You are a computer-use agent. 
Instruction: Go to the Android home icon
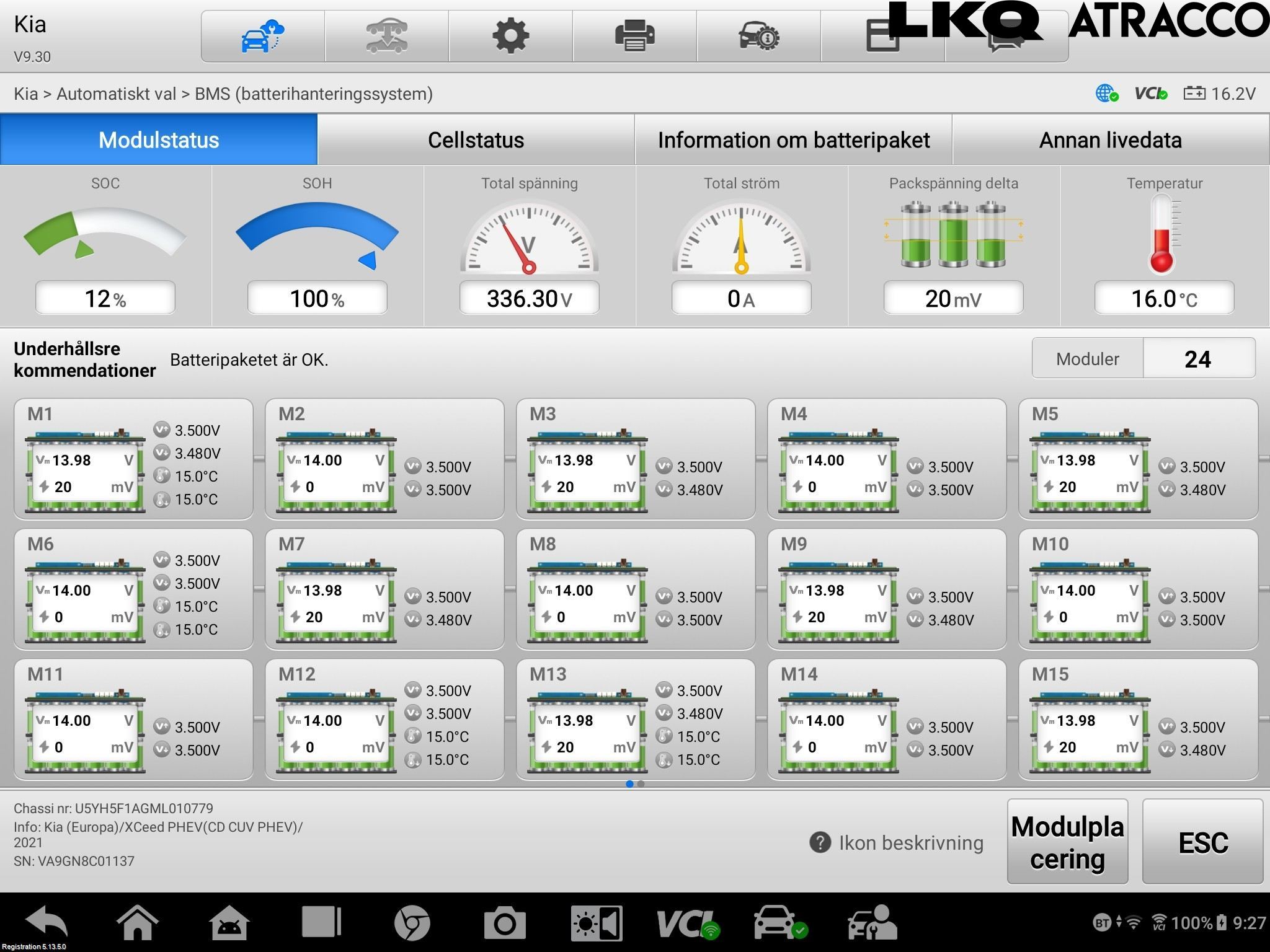click(137, 922)
